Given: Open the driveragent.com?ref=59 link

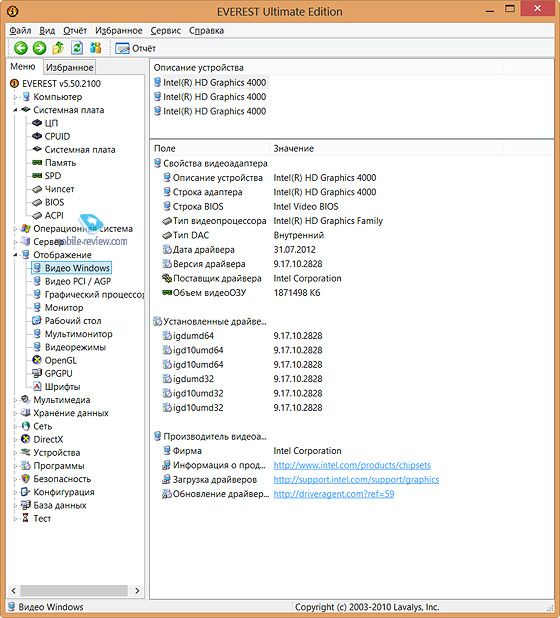Looking at the screenshot, I should point(334,494).
